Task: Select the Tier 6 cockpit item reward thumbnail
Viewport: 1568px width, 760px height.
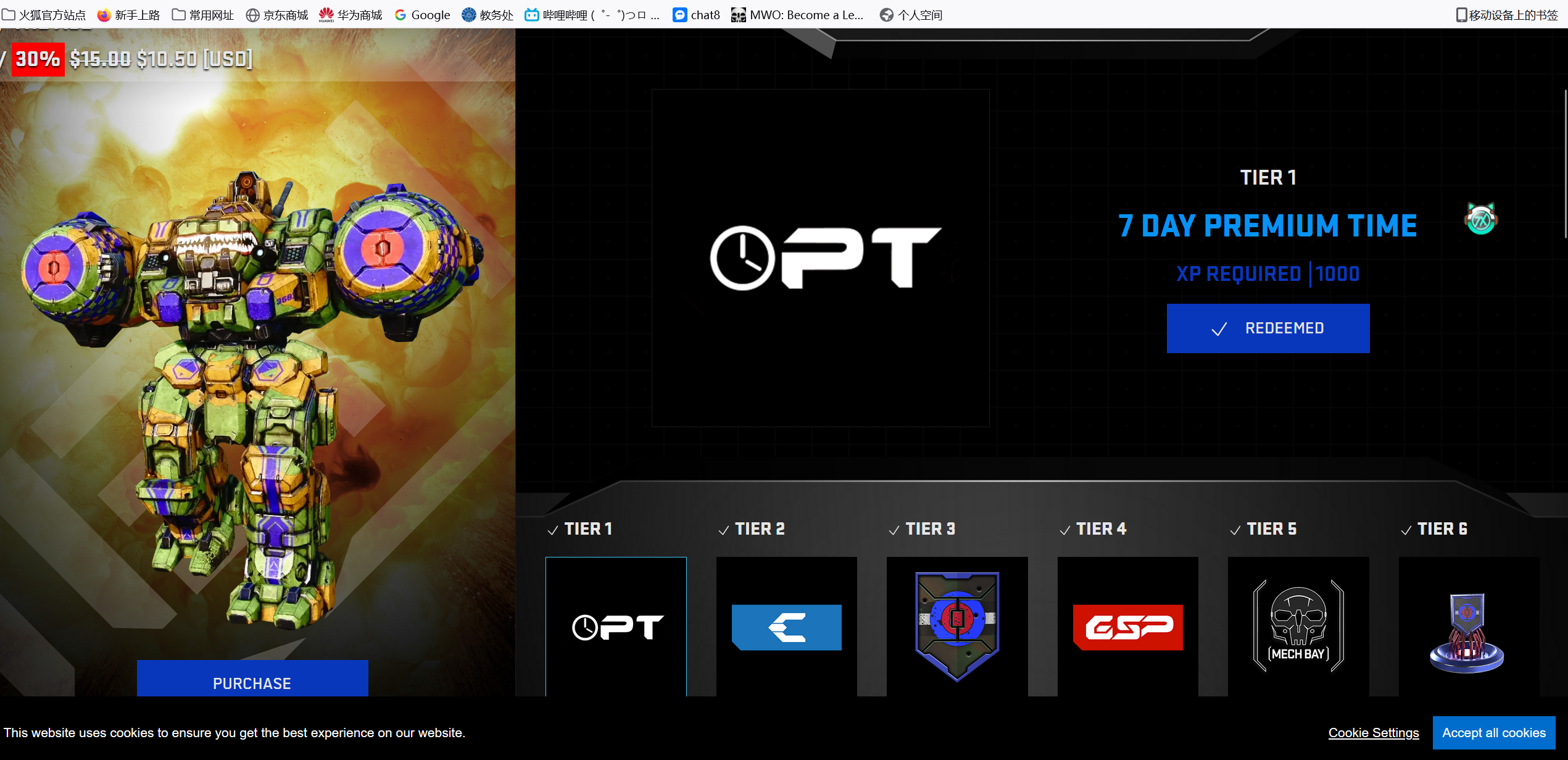Action: (x=1469, y=627)
